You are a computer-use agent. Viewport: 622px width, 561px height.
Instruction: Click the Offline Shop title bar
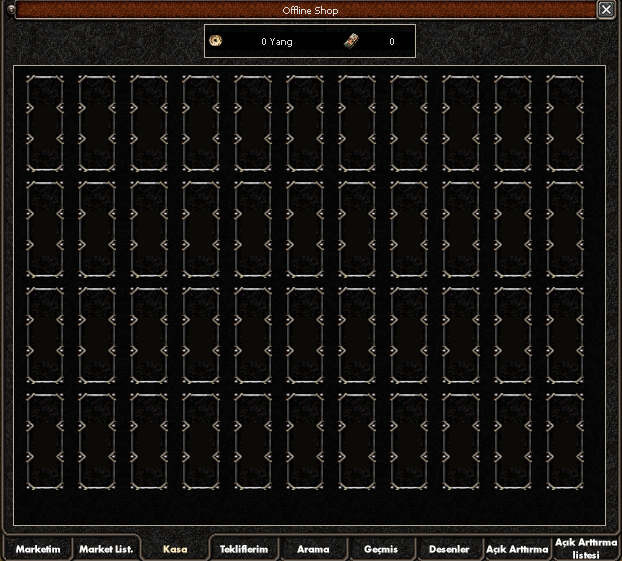click(x=310, y=10)
